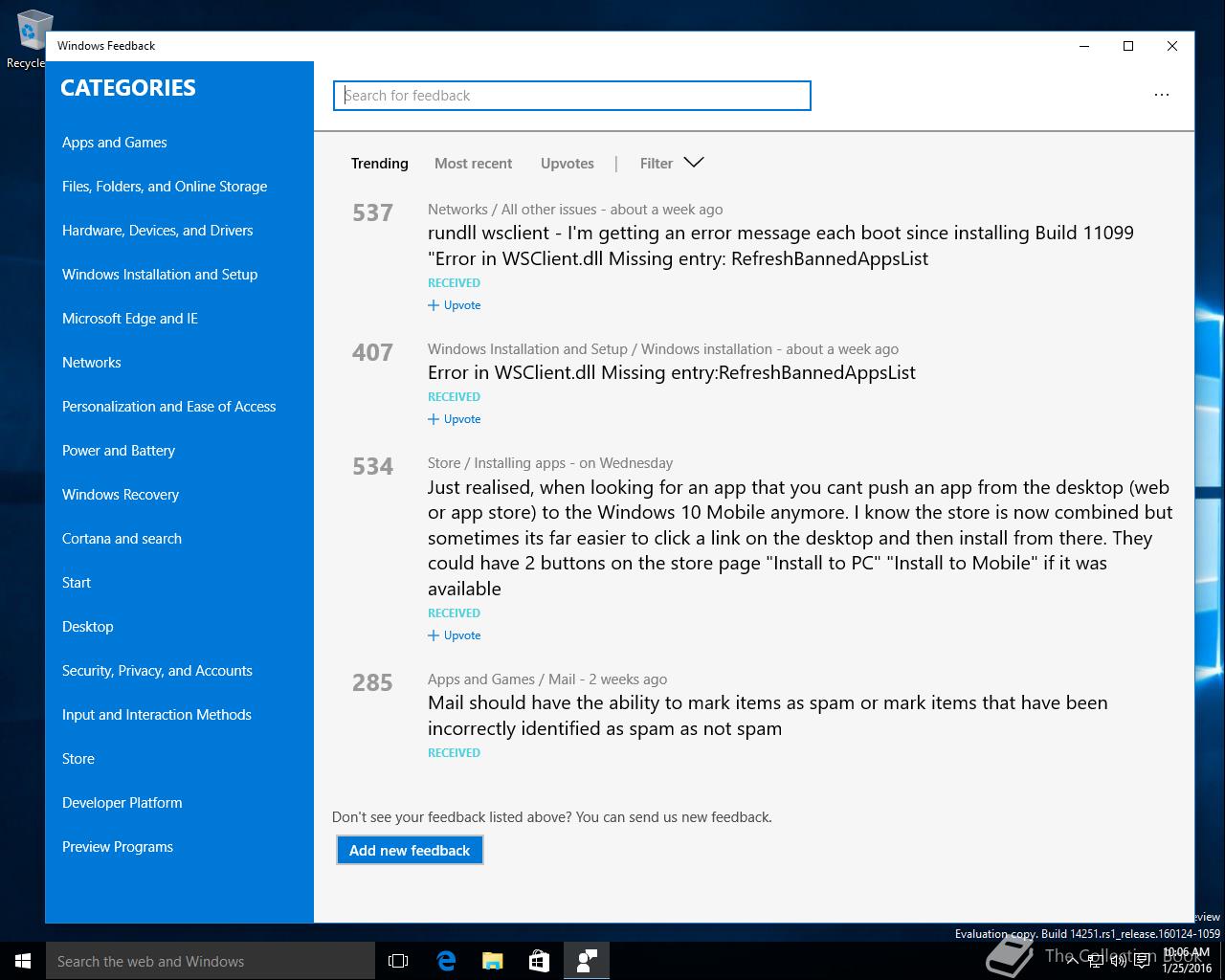Open File Explorer from taskbar

(493, 961)
